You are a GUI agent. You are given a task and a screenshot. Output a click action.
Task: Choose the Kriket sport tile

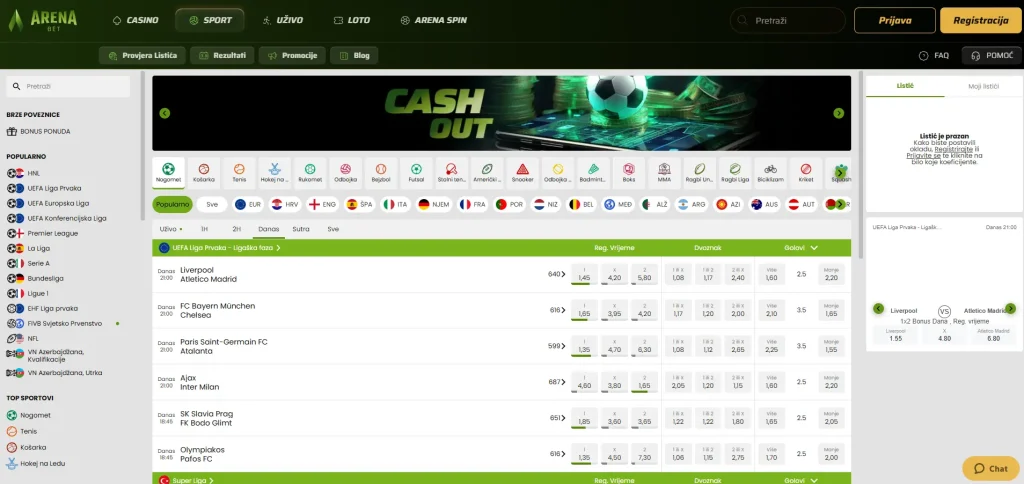tap(806, 173)
